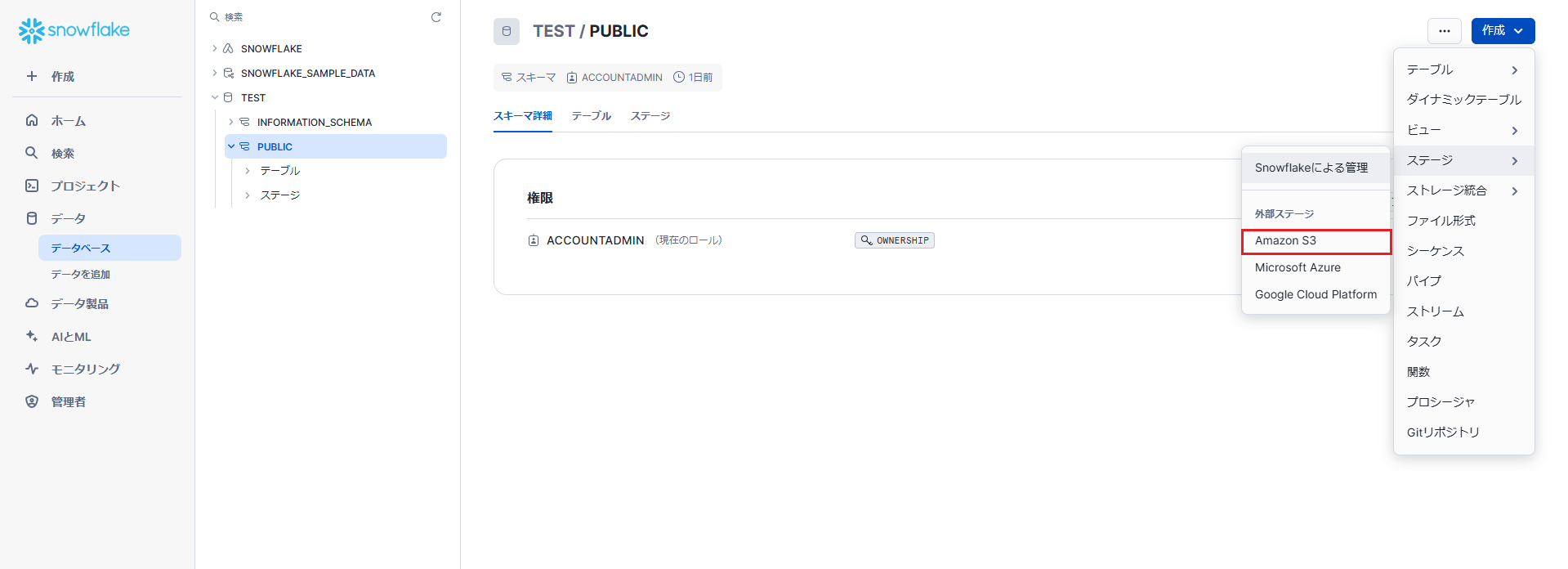This screenshot has height=569, width=1568.
Task: Switch to the スキーマ詳細 tab
Action: tap(523, 116)
